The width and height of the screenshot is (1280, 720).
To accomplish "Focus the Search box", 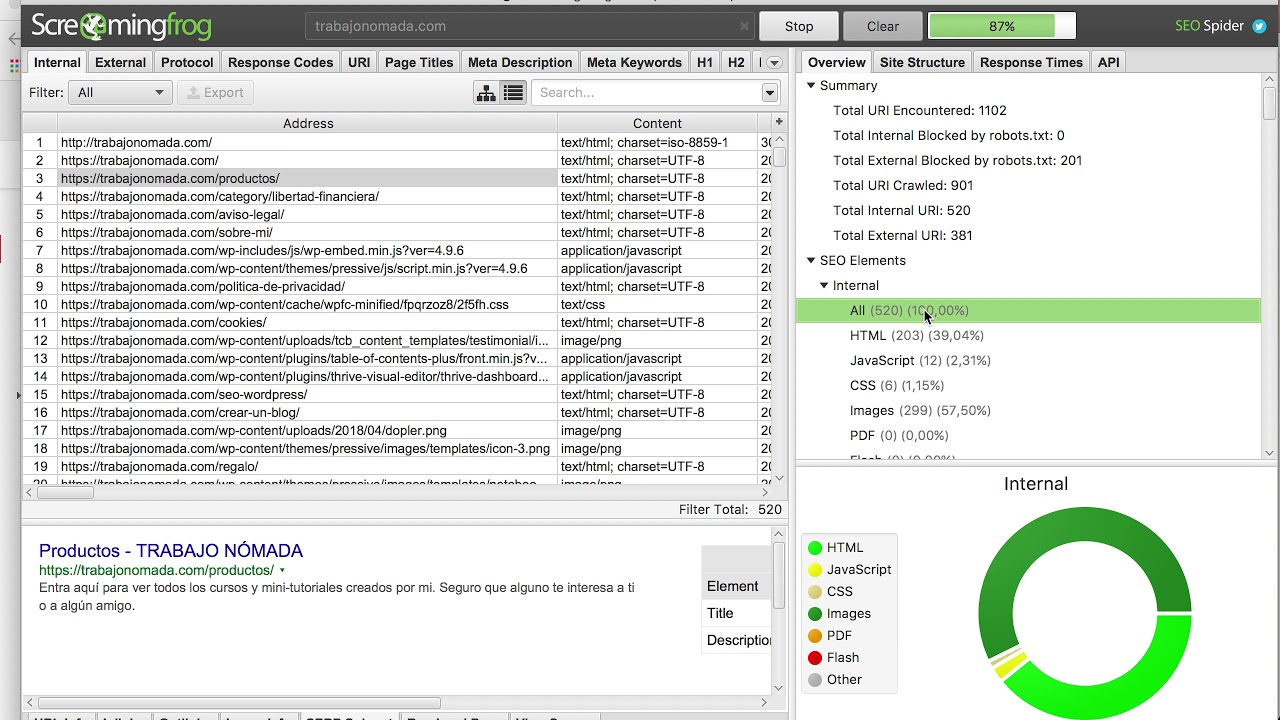I will [646, 93].
